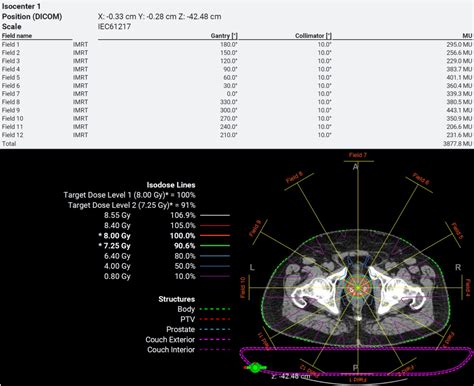Viewport: 474px width, 386px height.
Task: Click the 210.0° gantry angle cell
Action: point(228,135)
